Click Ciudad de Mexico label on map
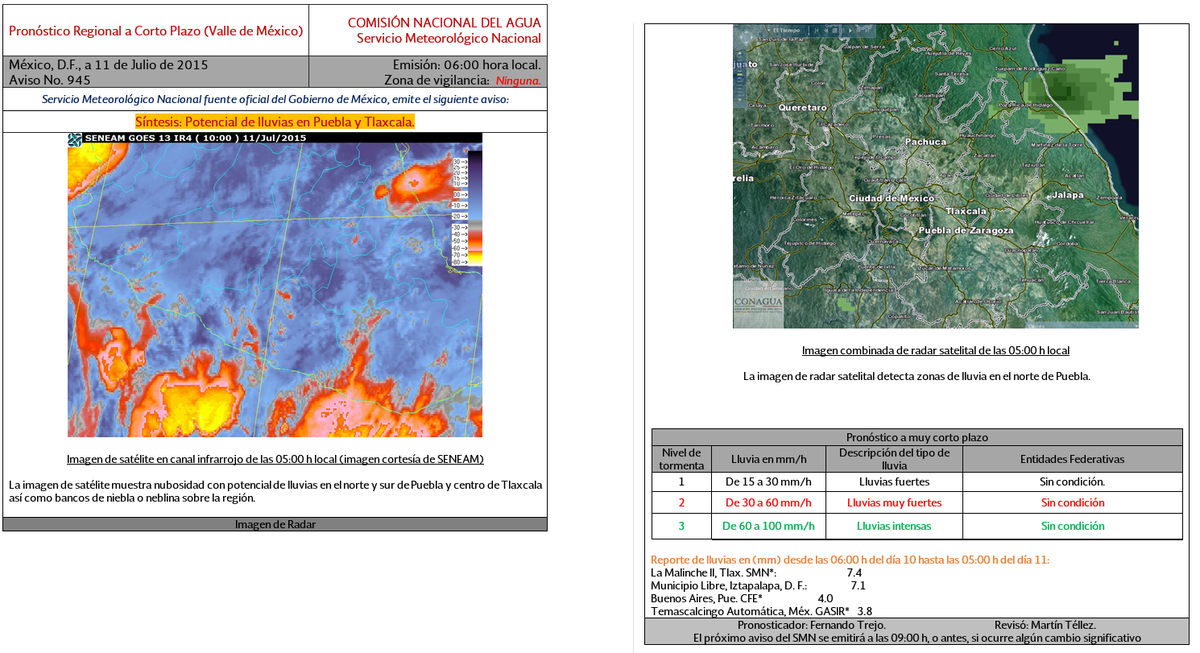 pyautogui.click(x=891, y=199)
